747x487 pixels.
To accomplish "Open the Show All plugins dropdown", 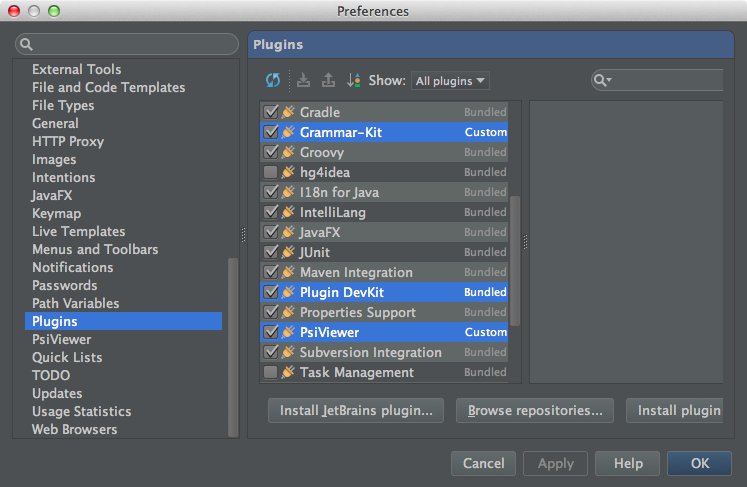I will point(450,81).
